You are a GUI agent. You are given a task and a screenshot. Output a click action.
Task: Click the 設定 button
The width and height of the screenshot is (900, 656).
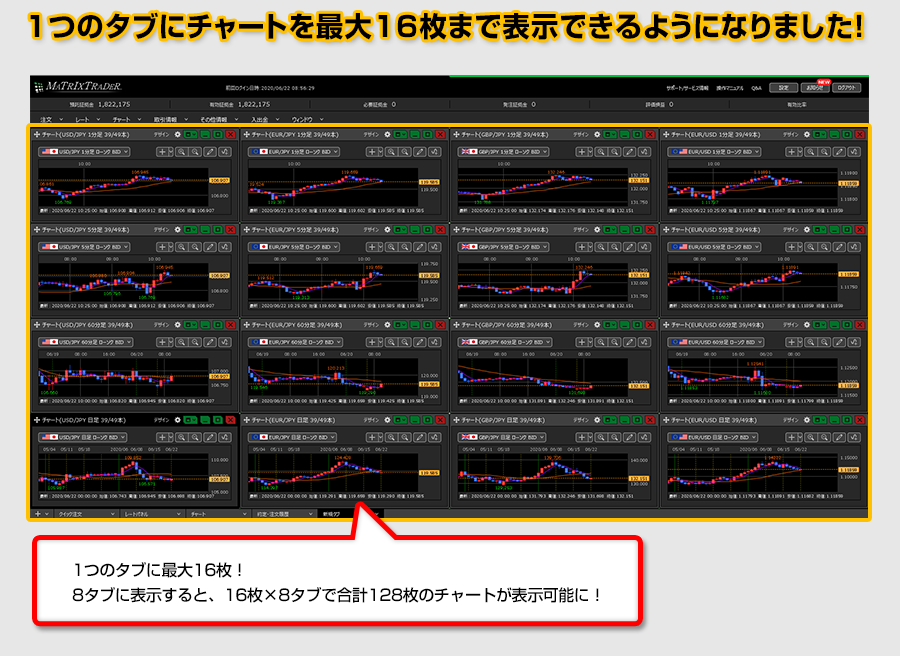(783, 88)
